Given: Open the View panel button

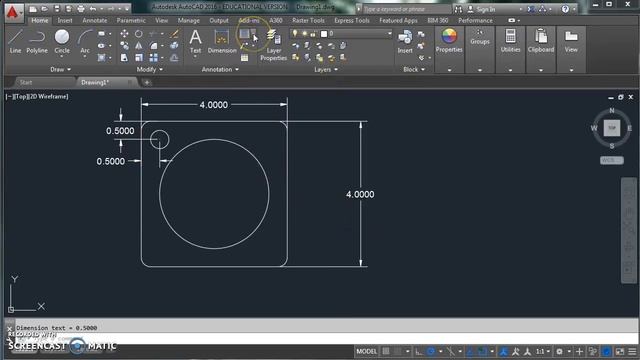Looking at the screenshot, I should pos(571,41).
